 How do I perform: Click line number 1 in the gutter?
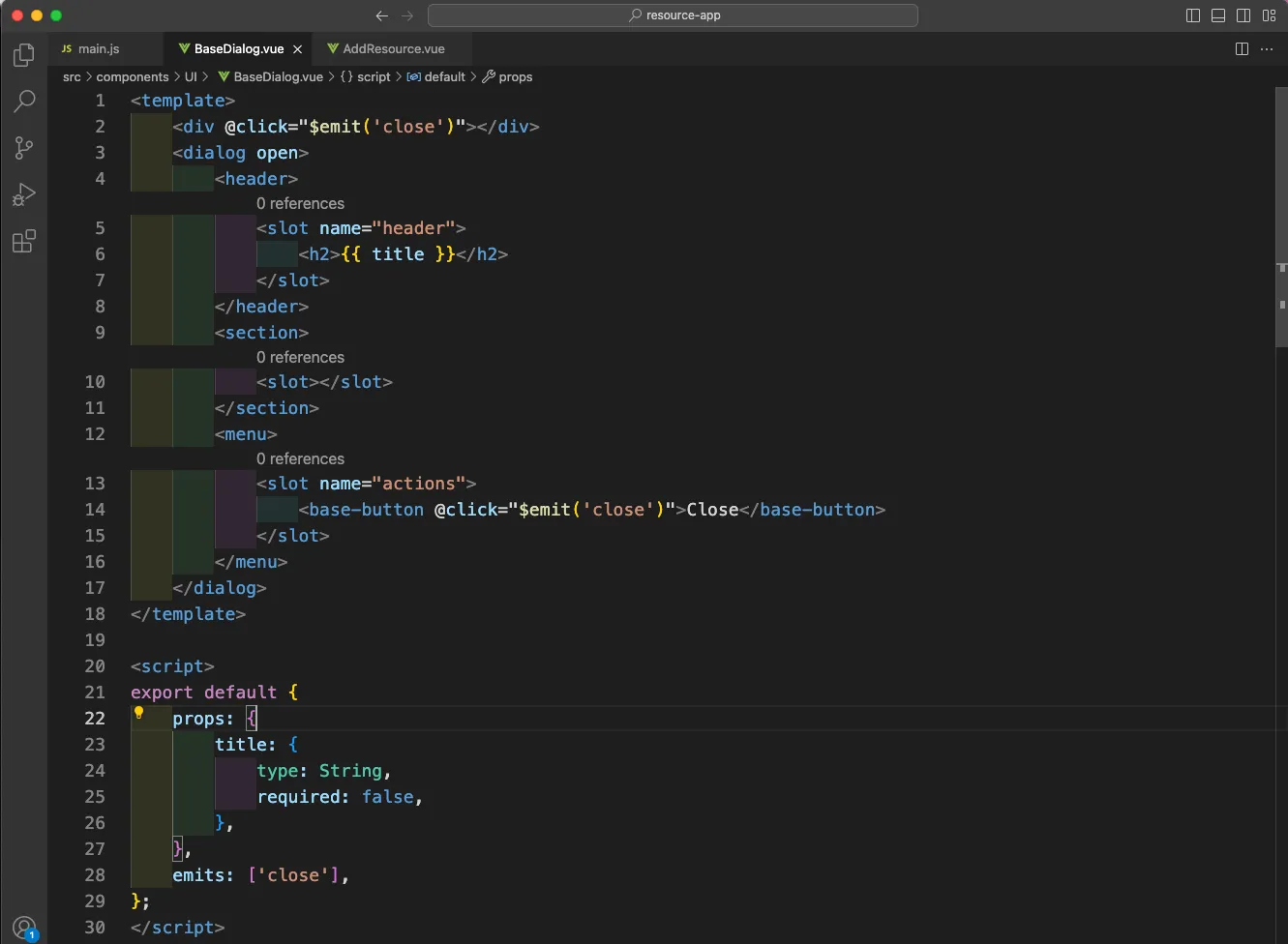[x=100, y=101]
